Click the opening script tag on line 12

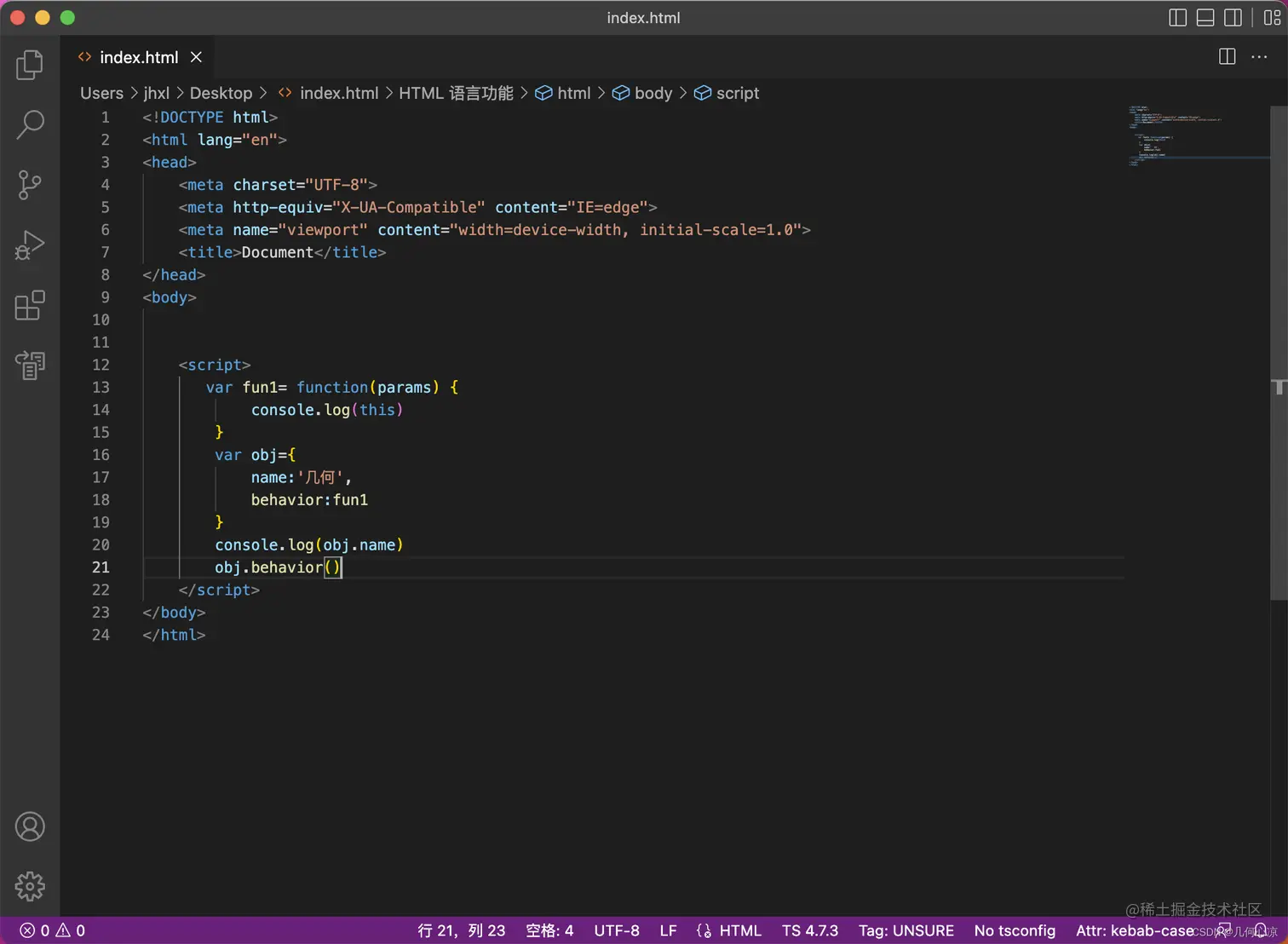pos(215,365)
